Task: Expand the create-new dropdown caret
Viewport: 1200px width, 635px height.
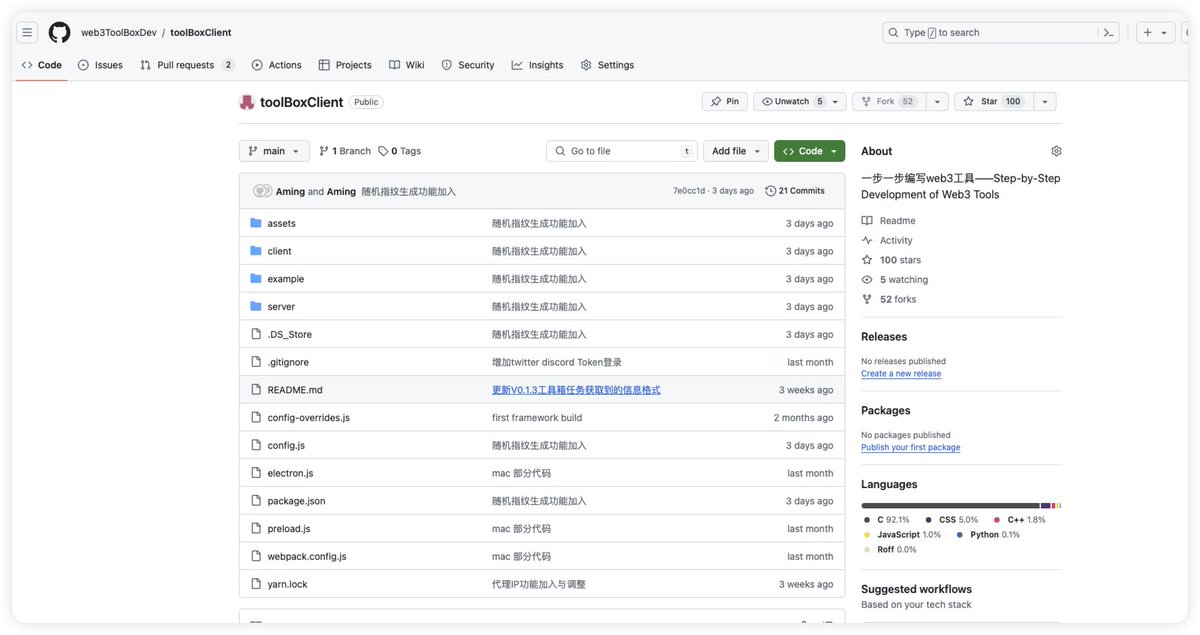Action: [x=1164, y=32]
